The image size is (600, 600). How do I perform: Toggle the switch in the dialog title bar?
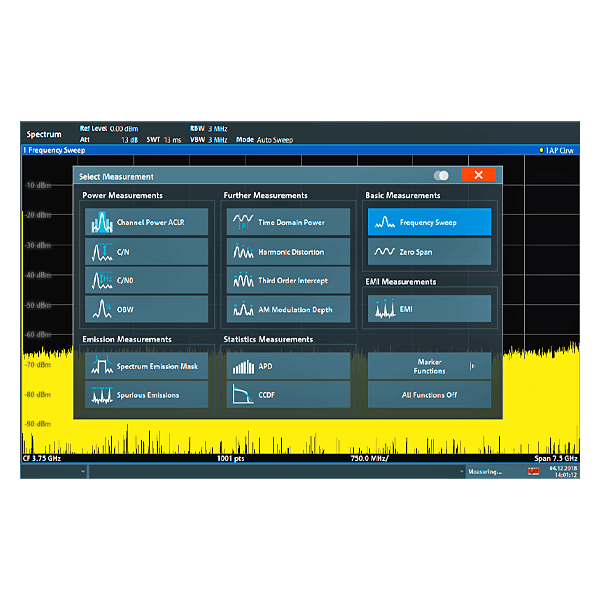(x=441, y=175)
